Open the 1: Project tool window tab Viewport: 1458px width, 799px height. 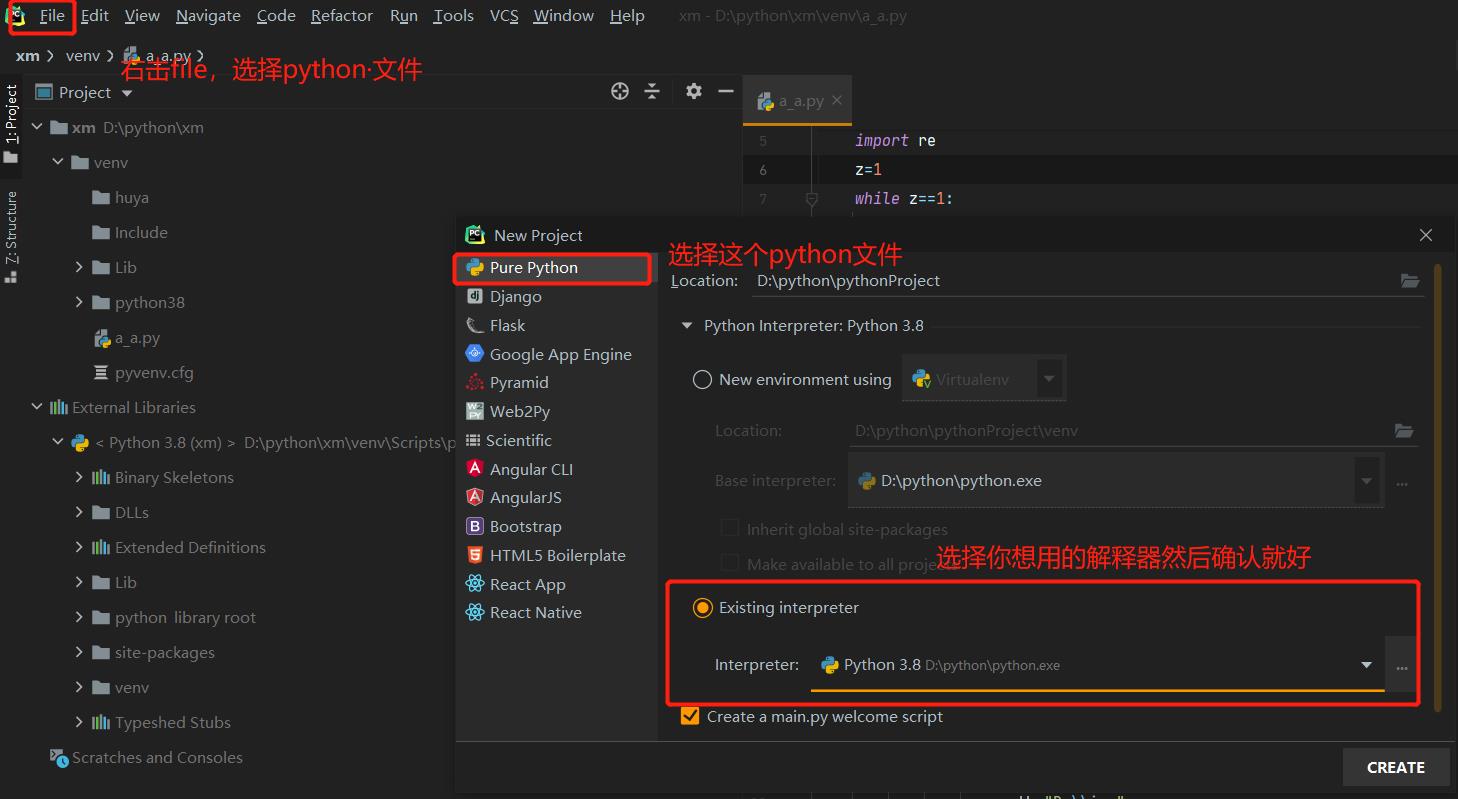point(11,123)
